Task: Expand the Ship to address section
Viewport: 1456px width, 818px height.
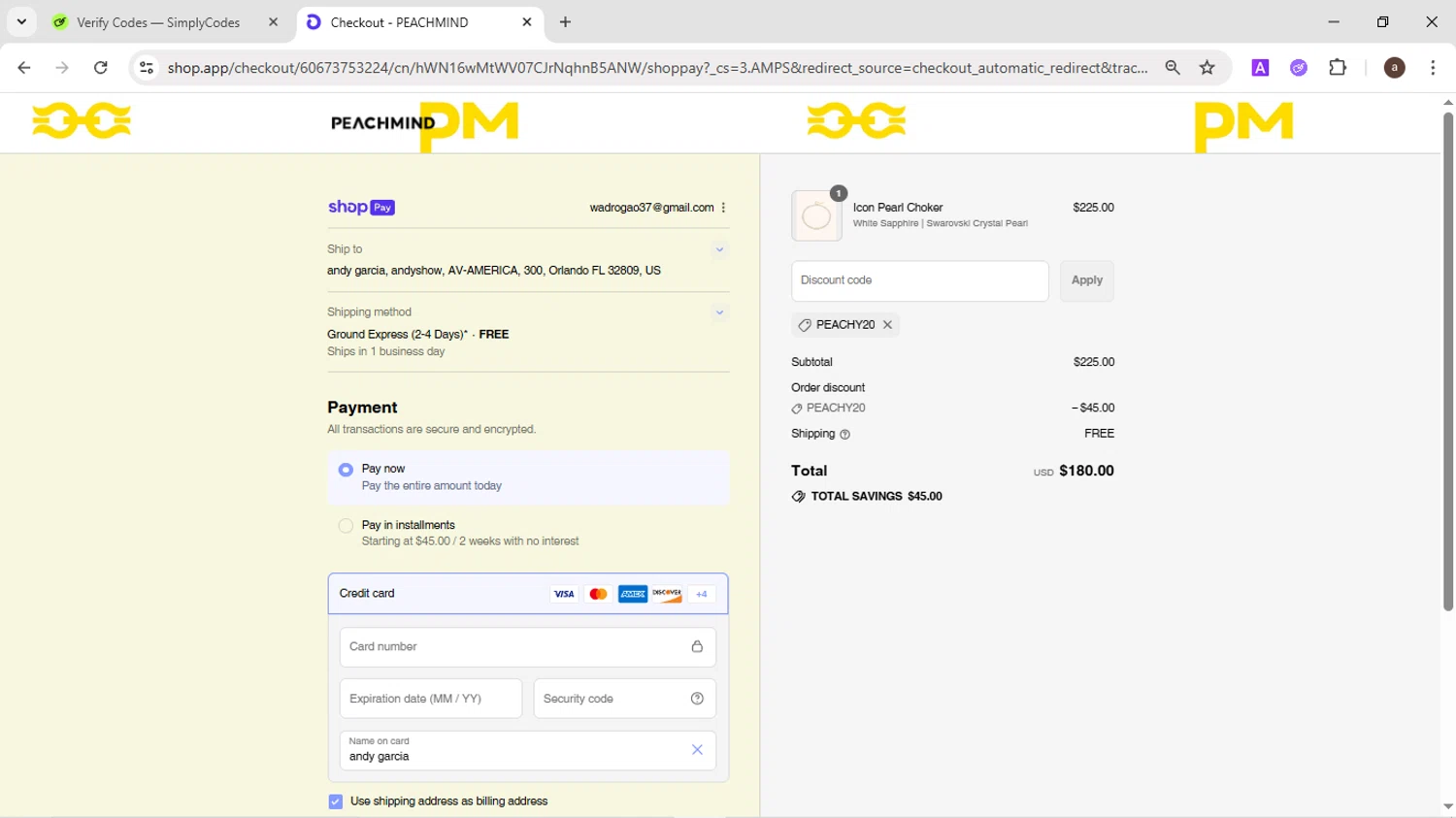Action: pos(719,249)
